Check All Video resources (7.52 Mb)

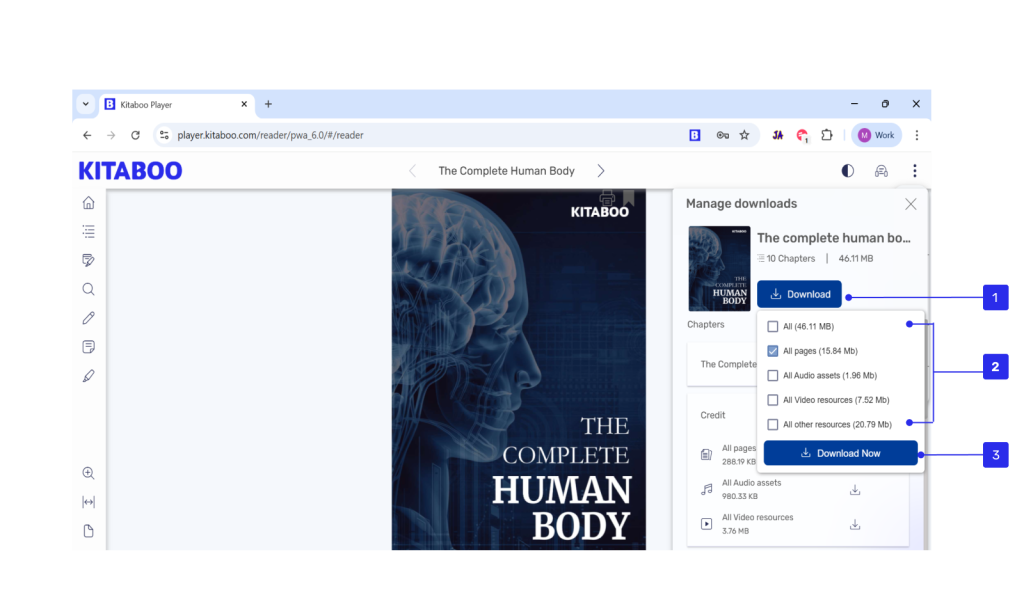(773, 400)
